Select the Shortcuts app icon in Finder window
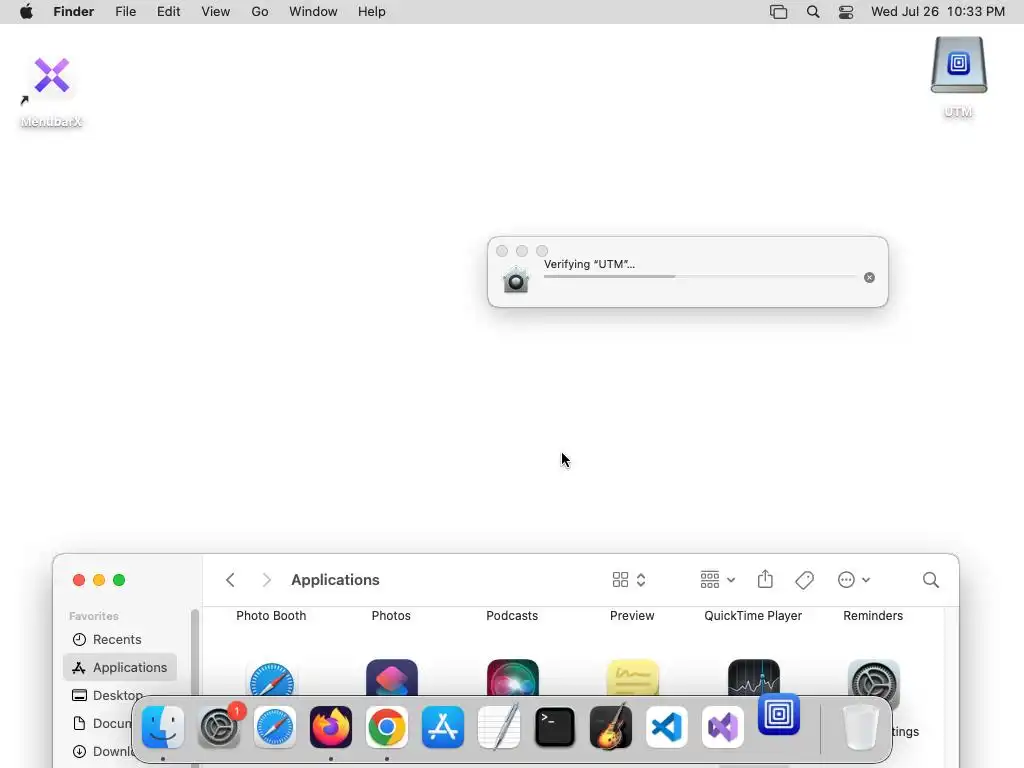 click(392, 677)
